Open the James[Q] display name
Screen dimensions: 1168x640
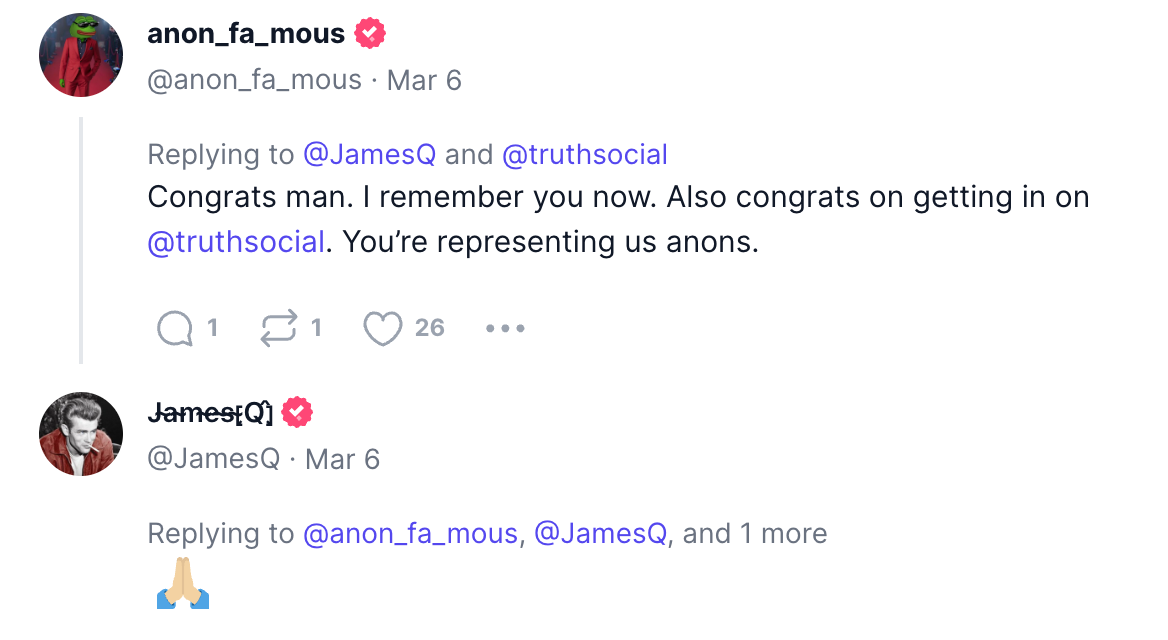pyautogui.click(x=210, y=412)
